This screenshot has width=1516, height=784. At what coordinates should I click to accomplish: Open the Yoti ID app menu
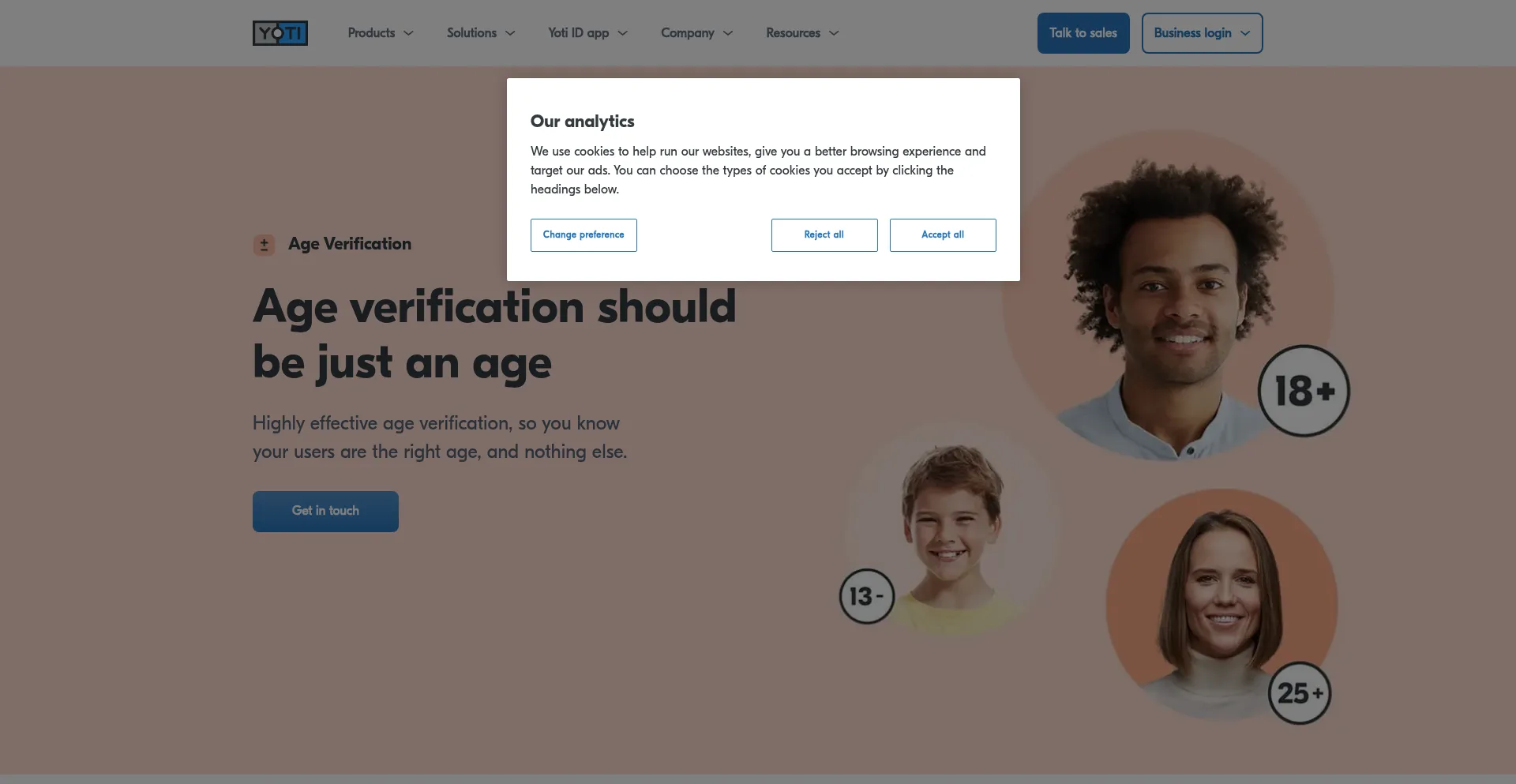(587, 33)
